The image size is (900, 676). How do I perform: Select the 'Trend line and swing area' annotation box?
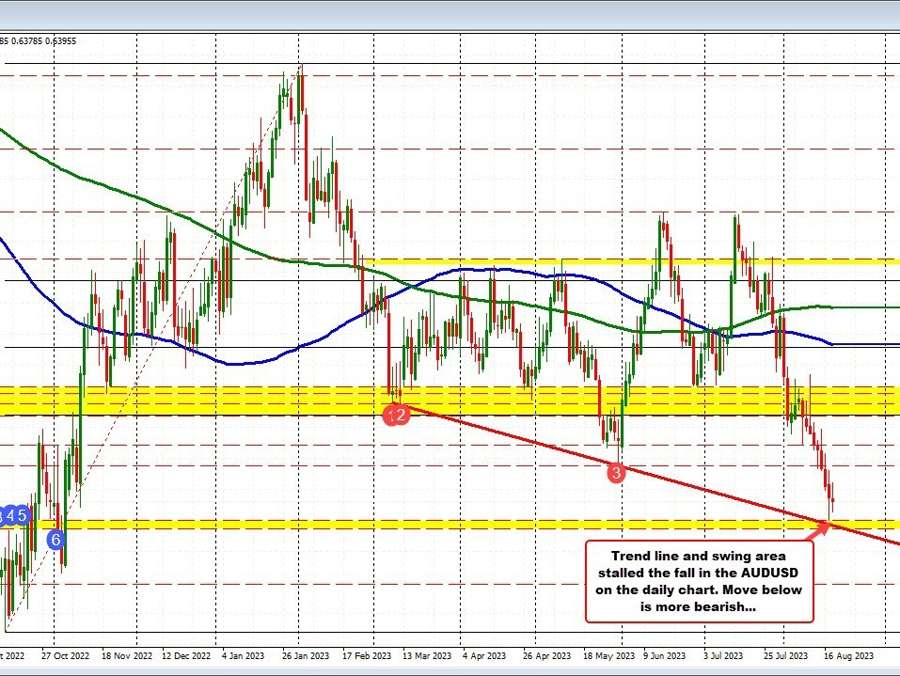click(700, 580)
